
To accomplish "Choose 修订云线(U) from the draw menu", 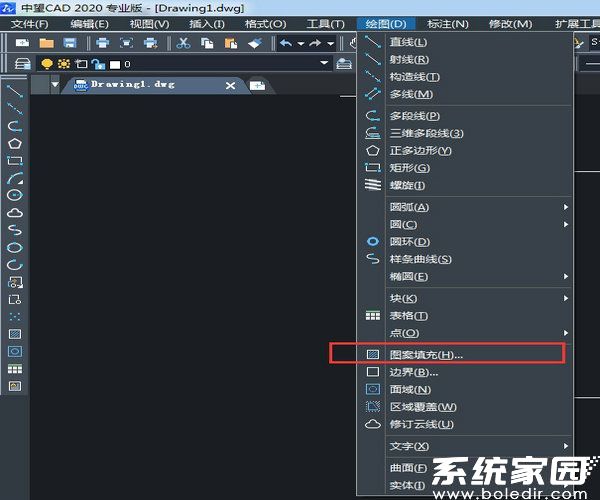I will tap(465, 424).
